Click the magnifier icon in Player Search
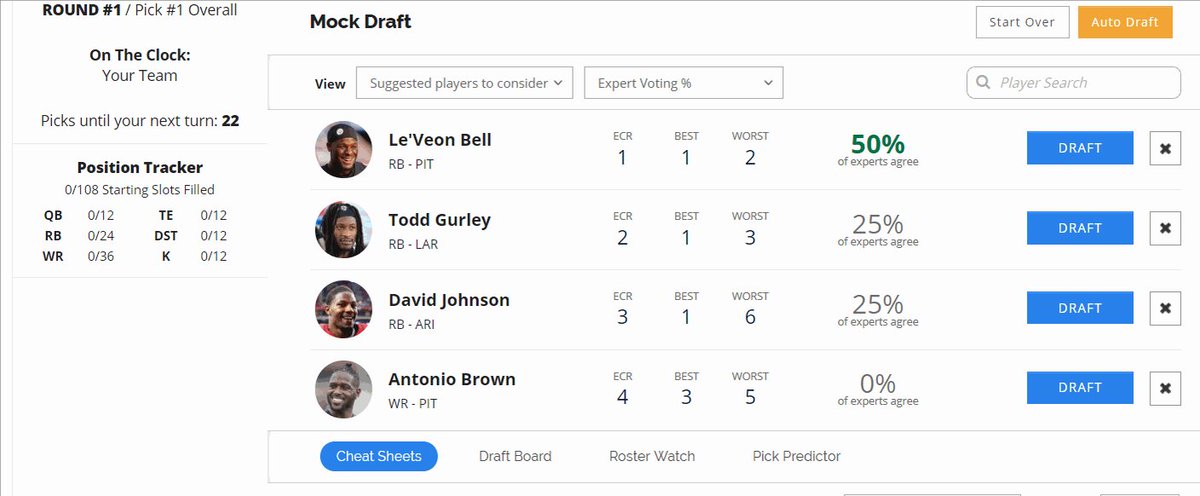The image size is (1200, 496). (x=983, y=83)
